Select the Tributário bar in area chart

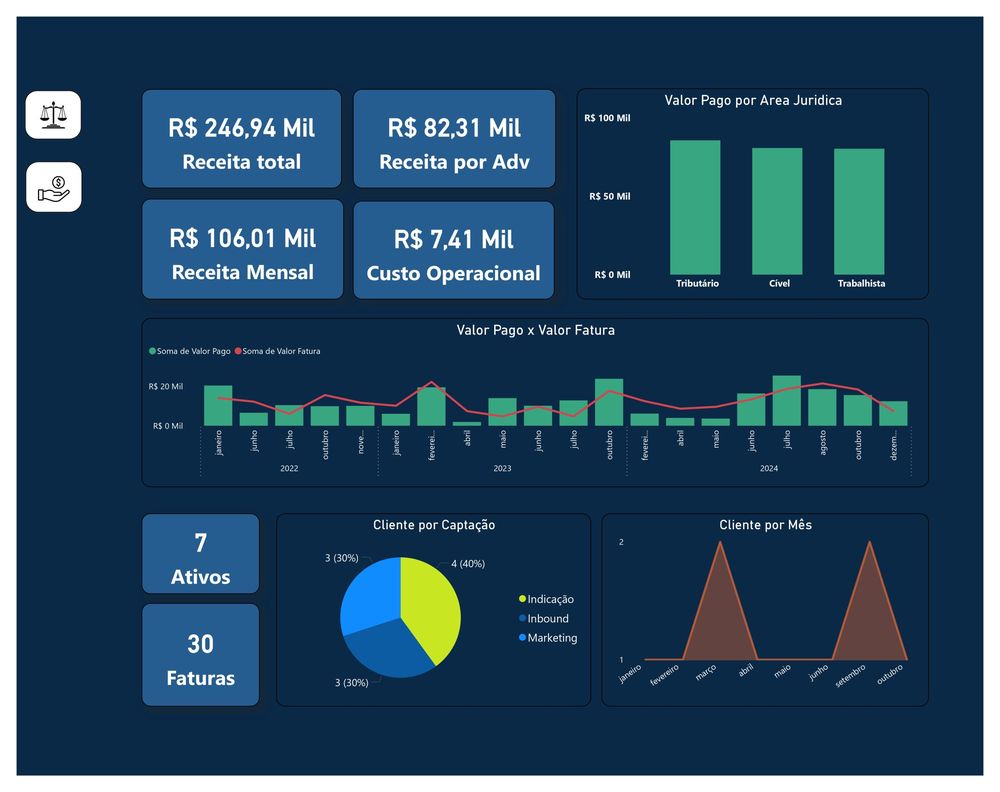click(695, 207)
